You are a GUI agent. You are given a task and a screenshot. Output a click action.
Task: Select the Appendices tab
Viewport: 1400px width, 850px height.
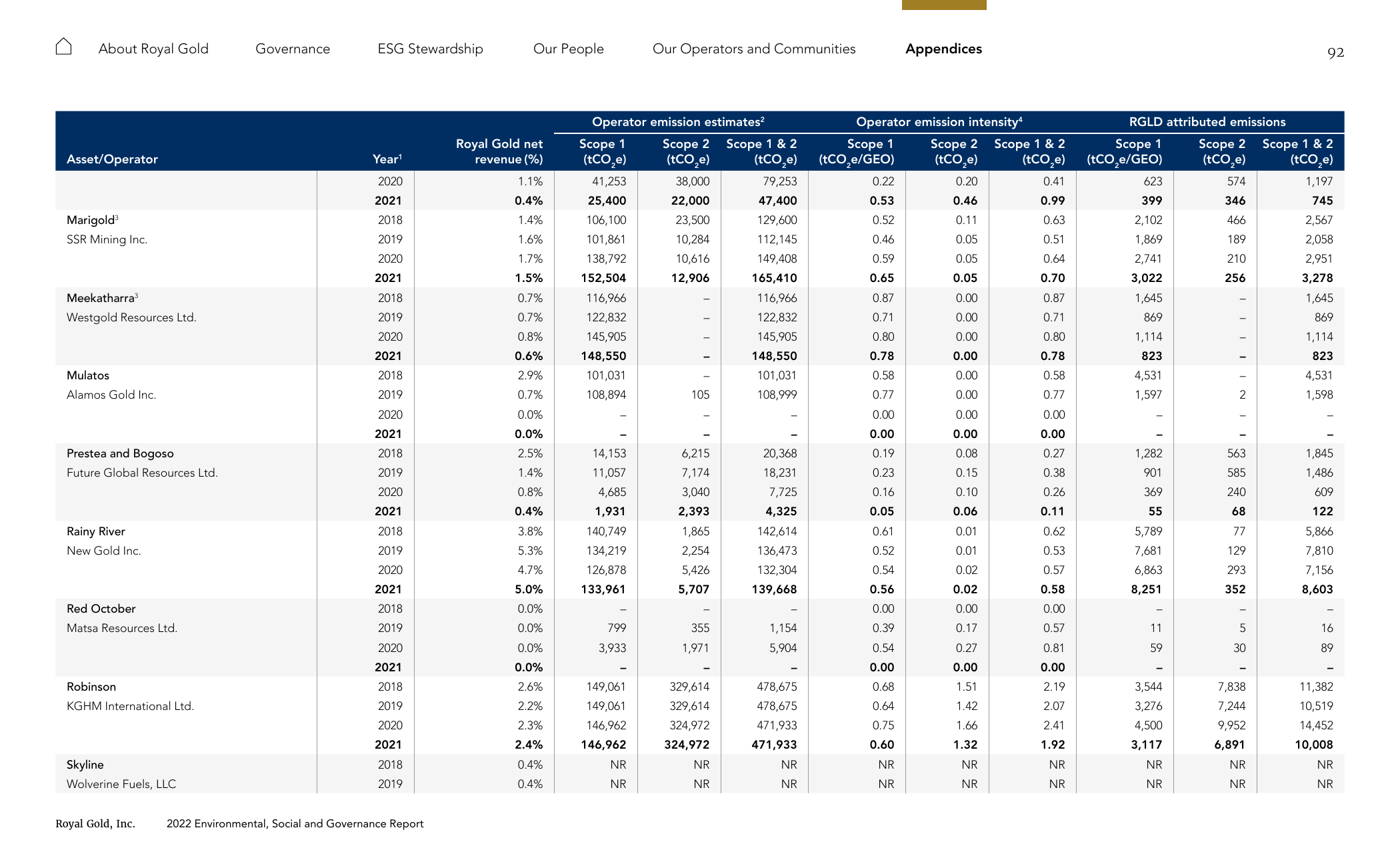tap(943, 49)
